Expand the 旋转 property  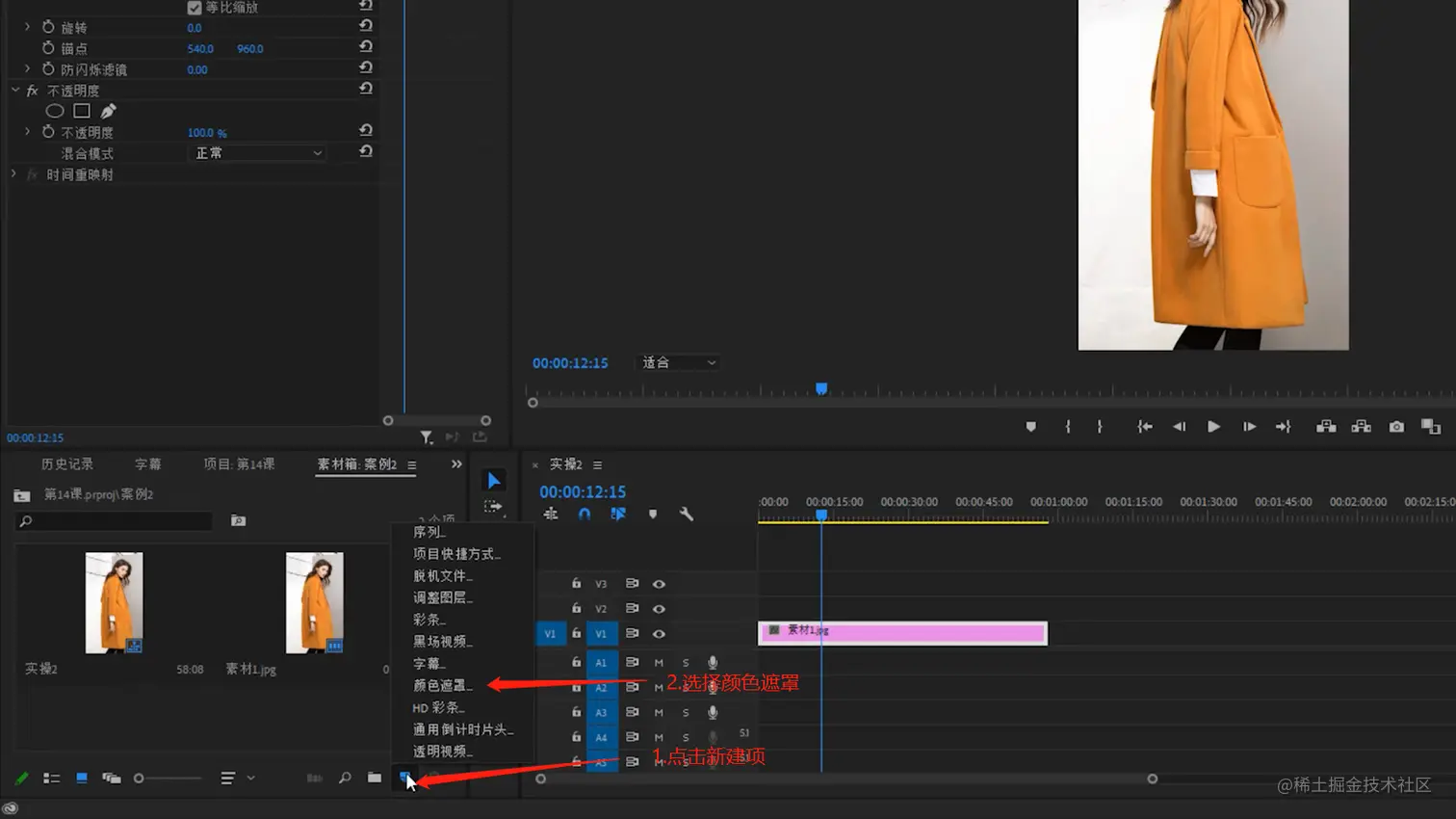27,27
